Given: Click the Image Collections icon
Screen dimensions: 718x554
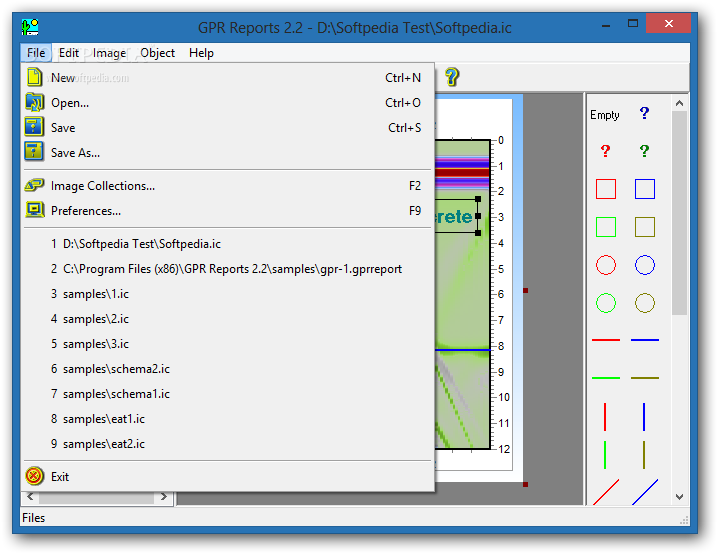Looking at the screenshot, I should point(34,185).
